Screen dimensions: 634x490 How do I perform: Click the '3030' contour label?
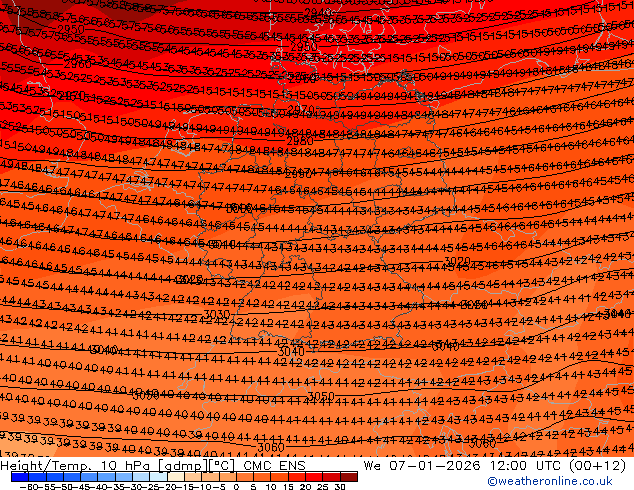click(217, 314)
